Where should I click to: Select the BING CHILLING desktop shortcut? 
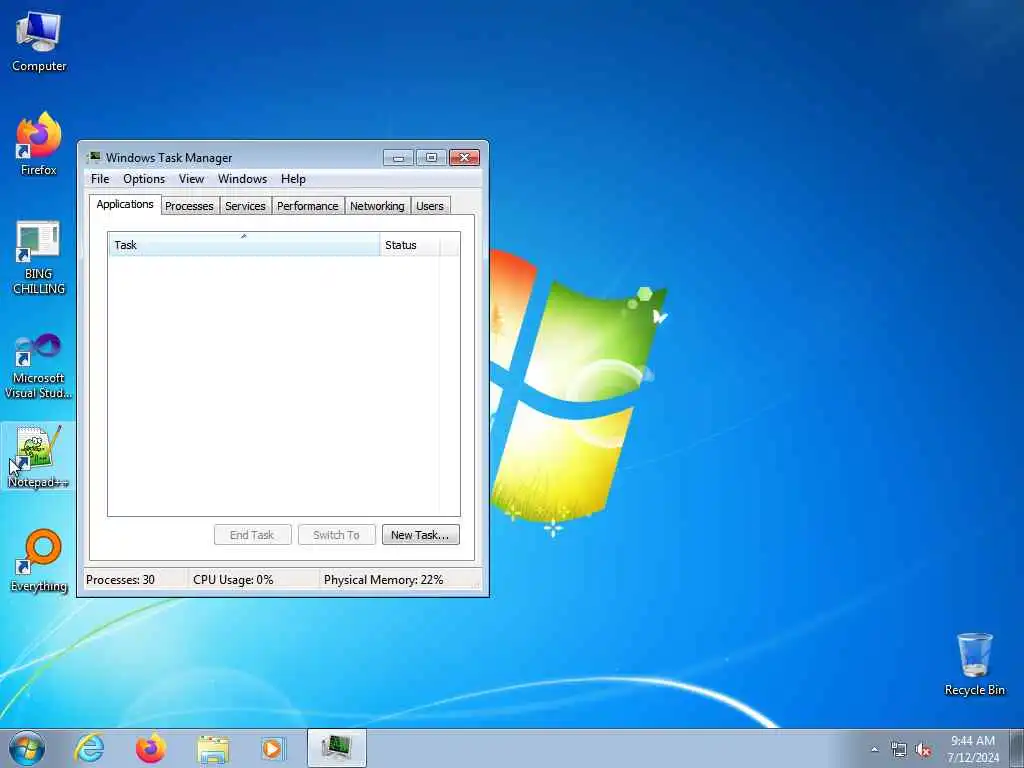tap(39, 257)
